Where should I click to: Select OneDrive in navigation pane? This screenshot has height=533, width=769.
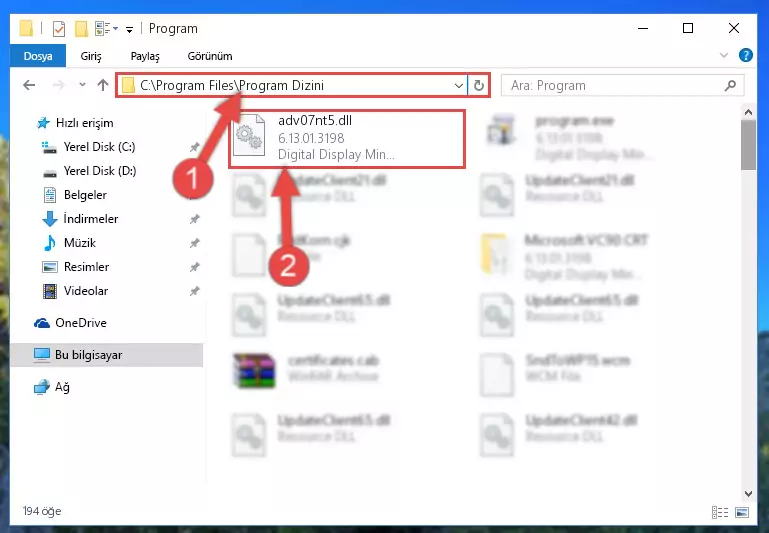tap(80, 323)
